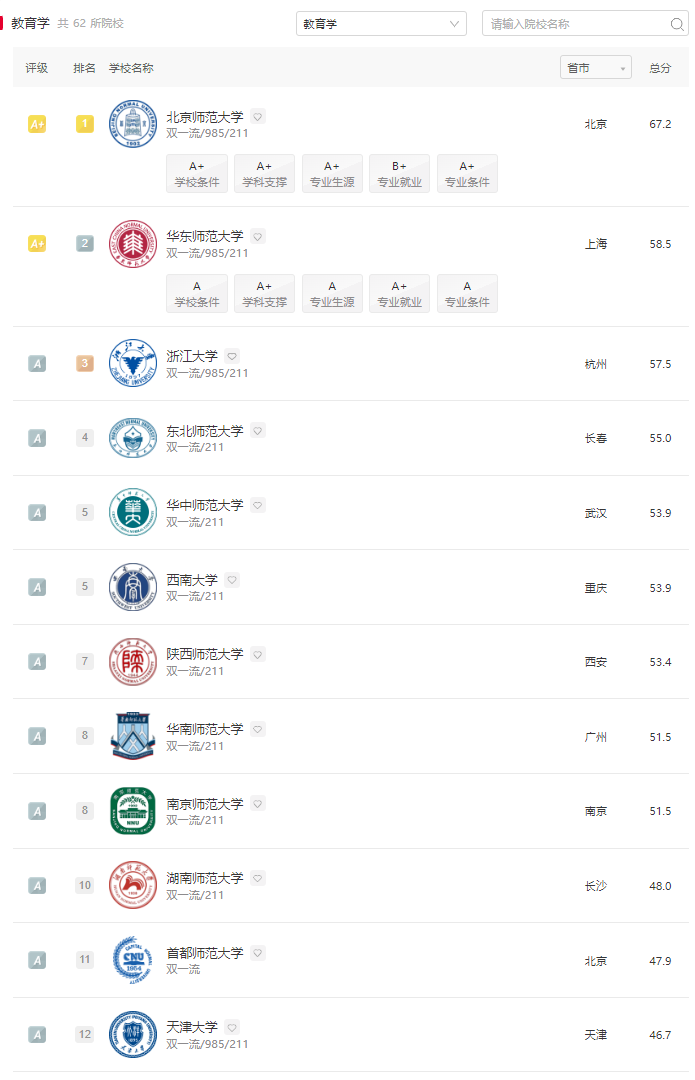Click the 湖南师范大学 logo
Screen dimensions: 695x1080
132,886
